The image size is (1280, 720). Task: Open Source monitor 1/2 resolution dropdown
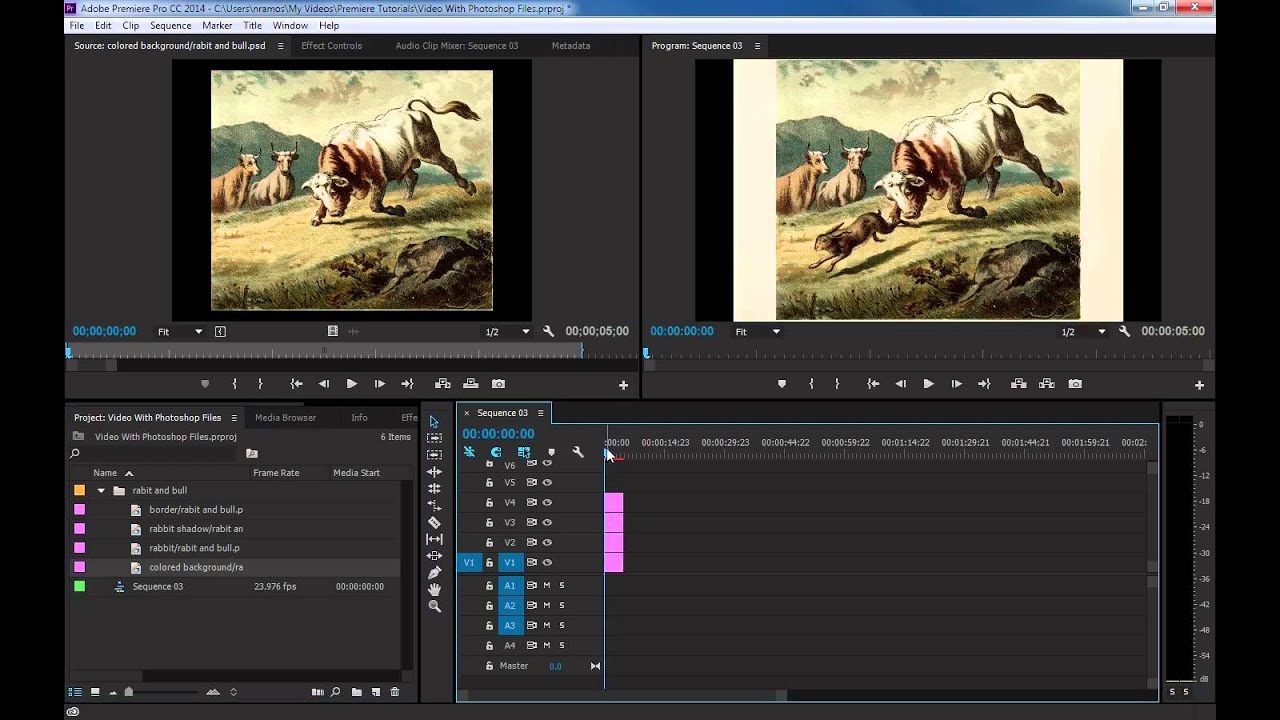tap(508, 331)
